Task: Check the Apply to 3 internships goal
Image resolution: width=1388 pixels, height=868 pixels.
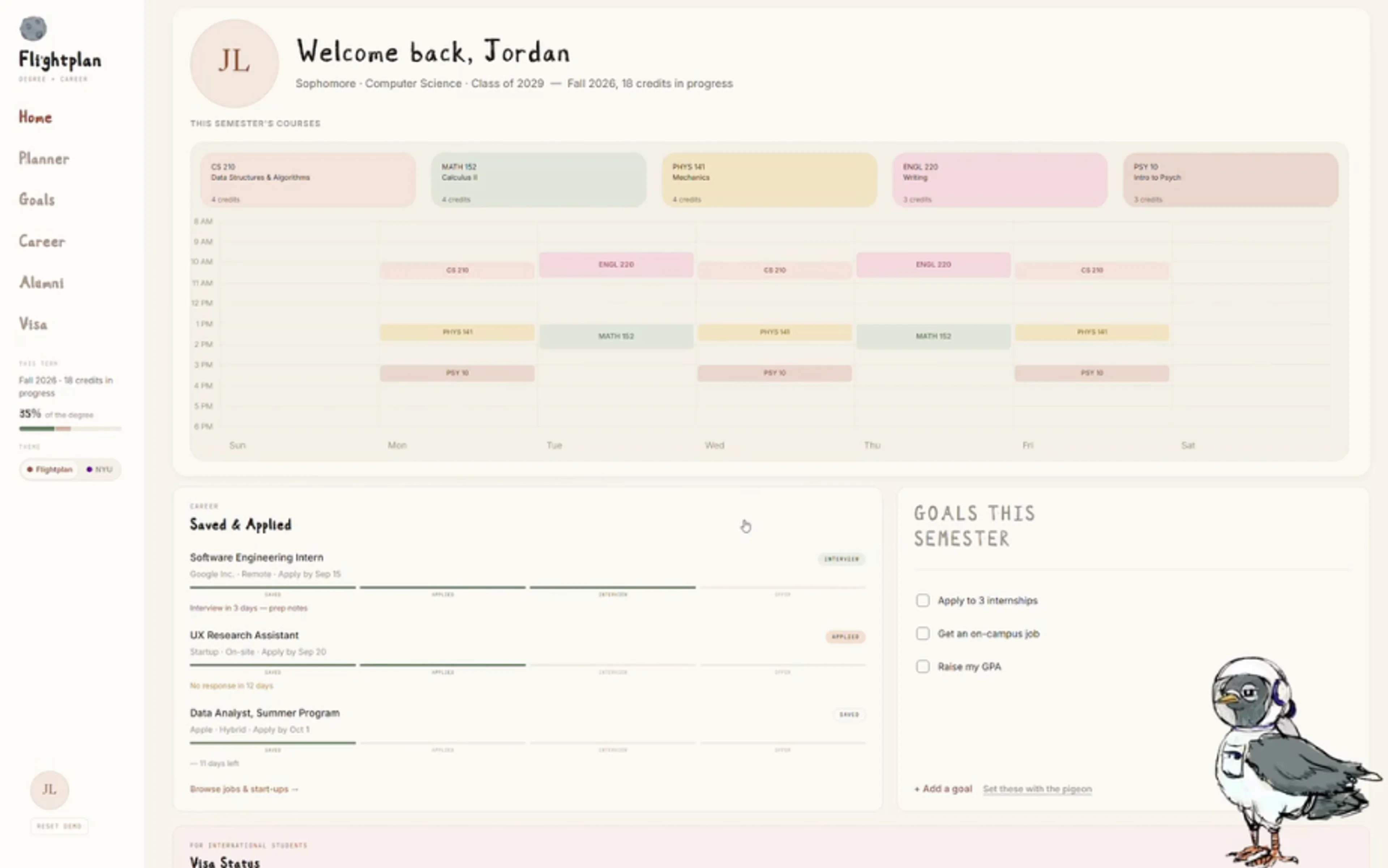Action: (922, 601)
